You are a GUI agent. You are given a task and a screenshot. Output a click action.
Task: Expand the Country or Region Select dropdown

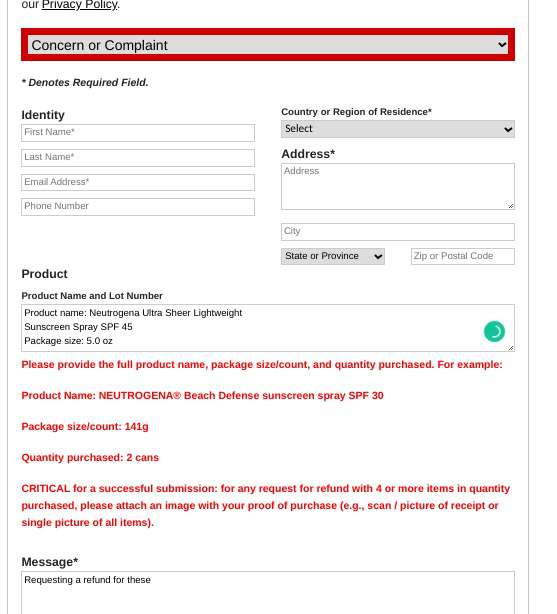click(398, 129)
